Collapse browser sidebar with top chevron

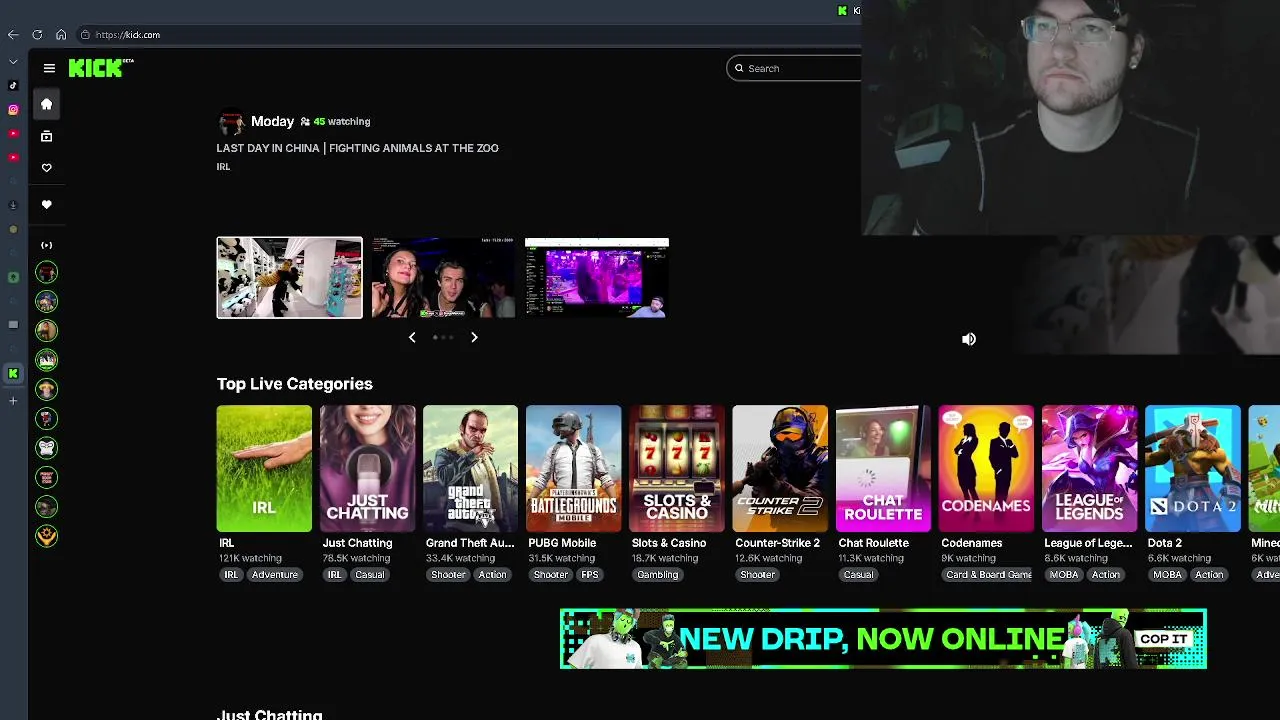13,62
